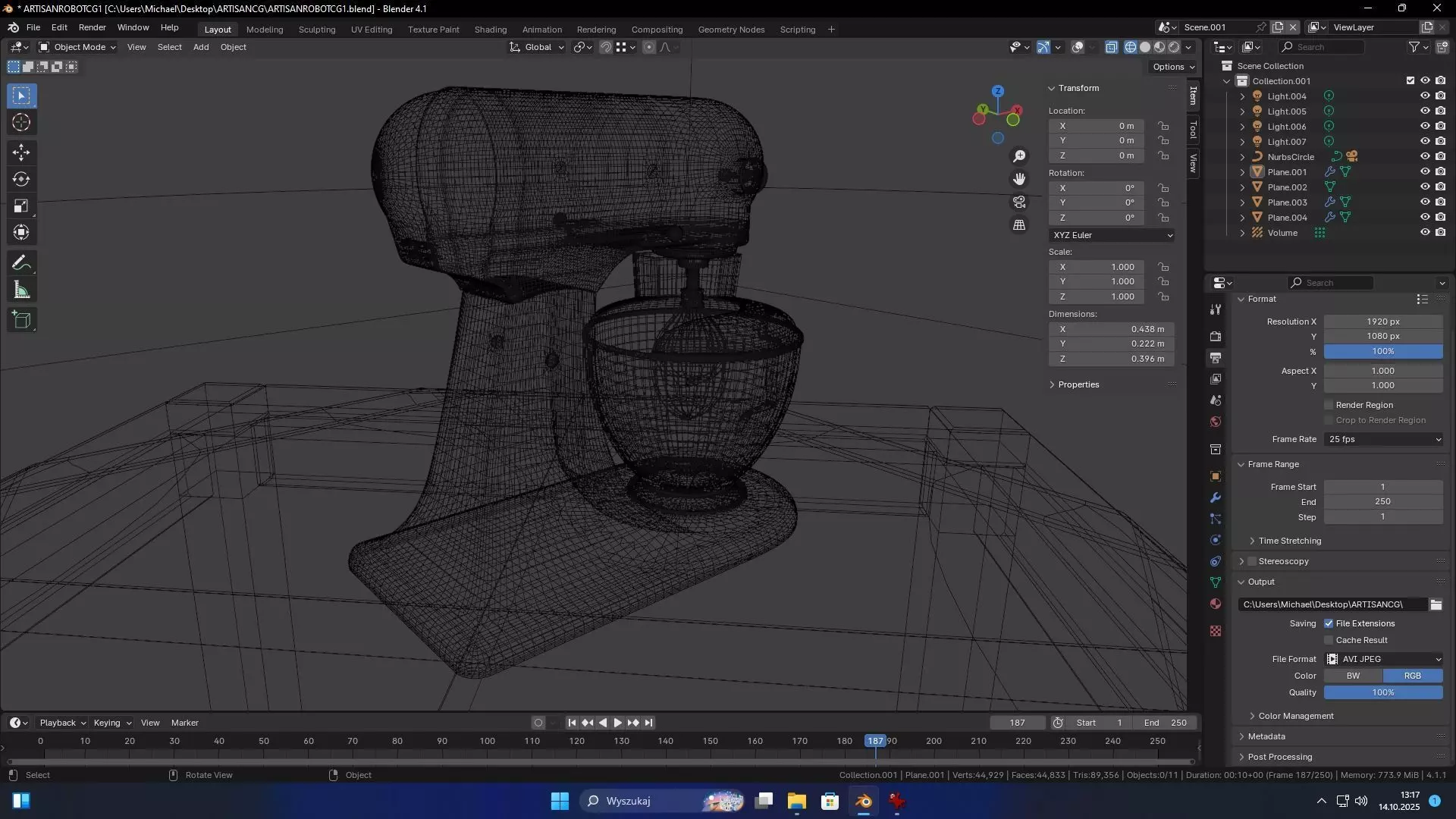Adjust the output Quality slider
Screen dimensions: 1456x819
(x=1383, y=692)
